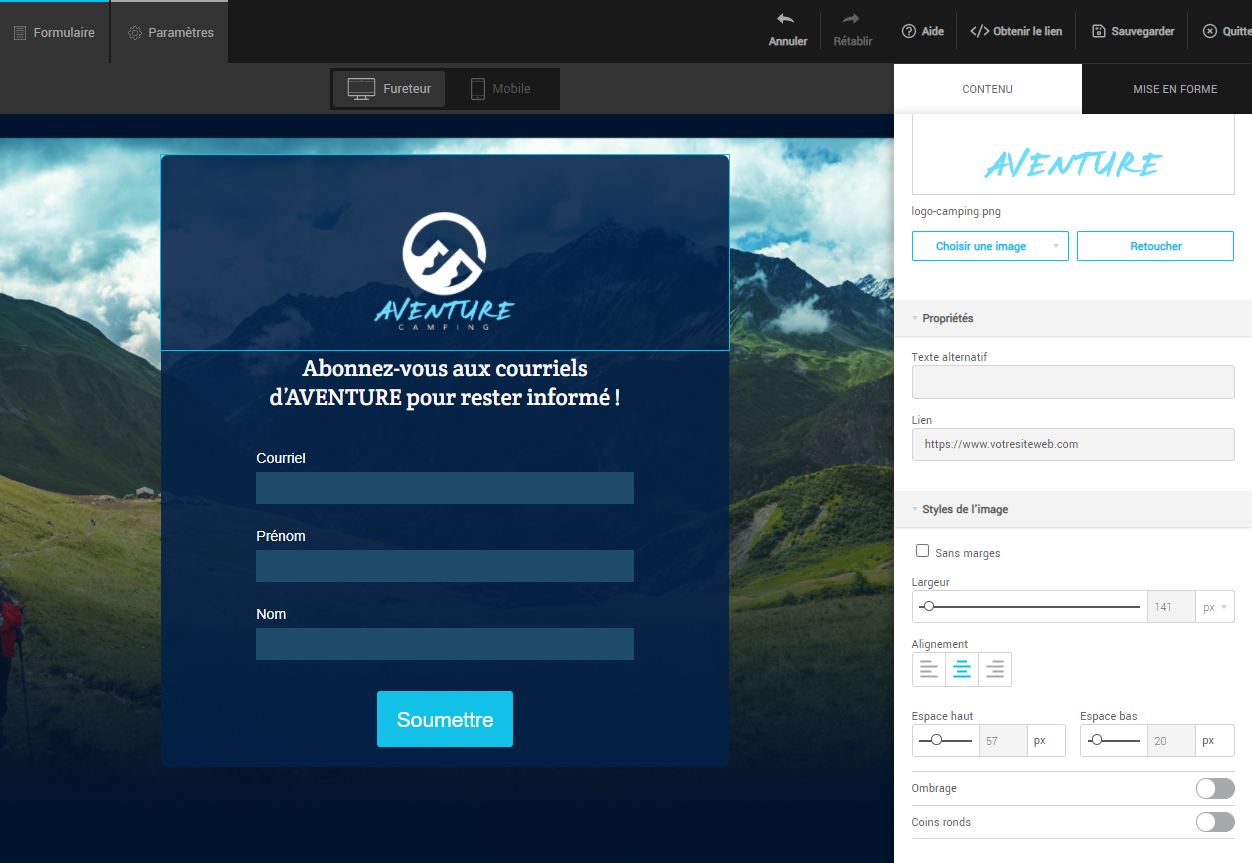Switch to the MISE EN FORME tab
The height and width of the screenshot is (863, 1252).
coord(1174,89)
